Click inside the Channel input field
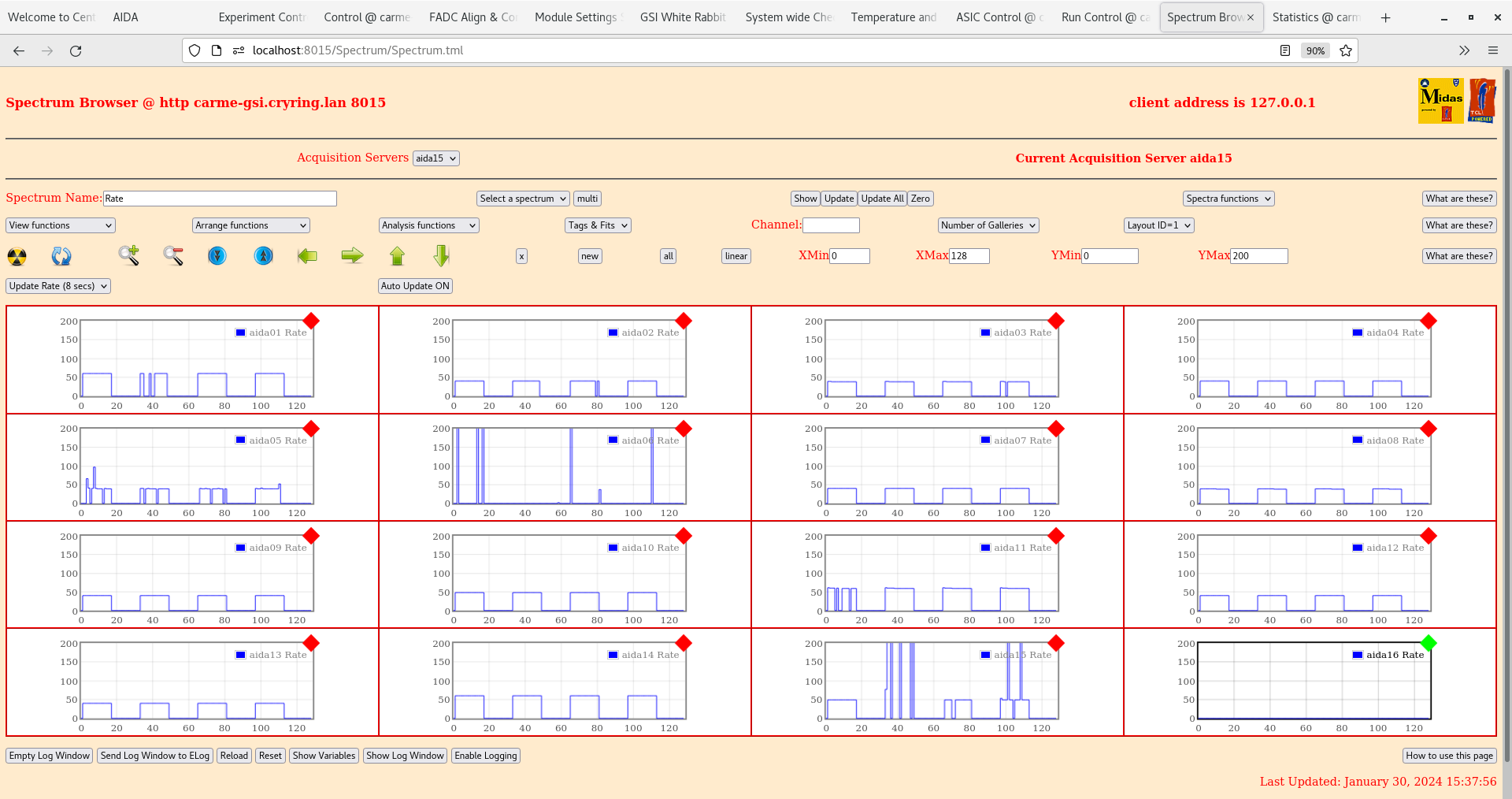Image resolution: width=1512 pixels, height=799 pixels. [x=831, y=225]
